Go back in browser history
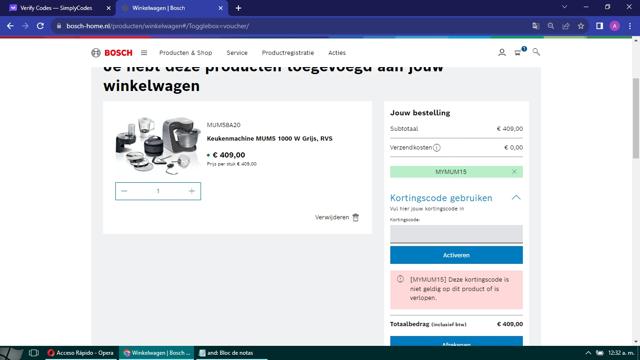 coord(10,26)
